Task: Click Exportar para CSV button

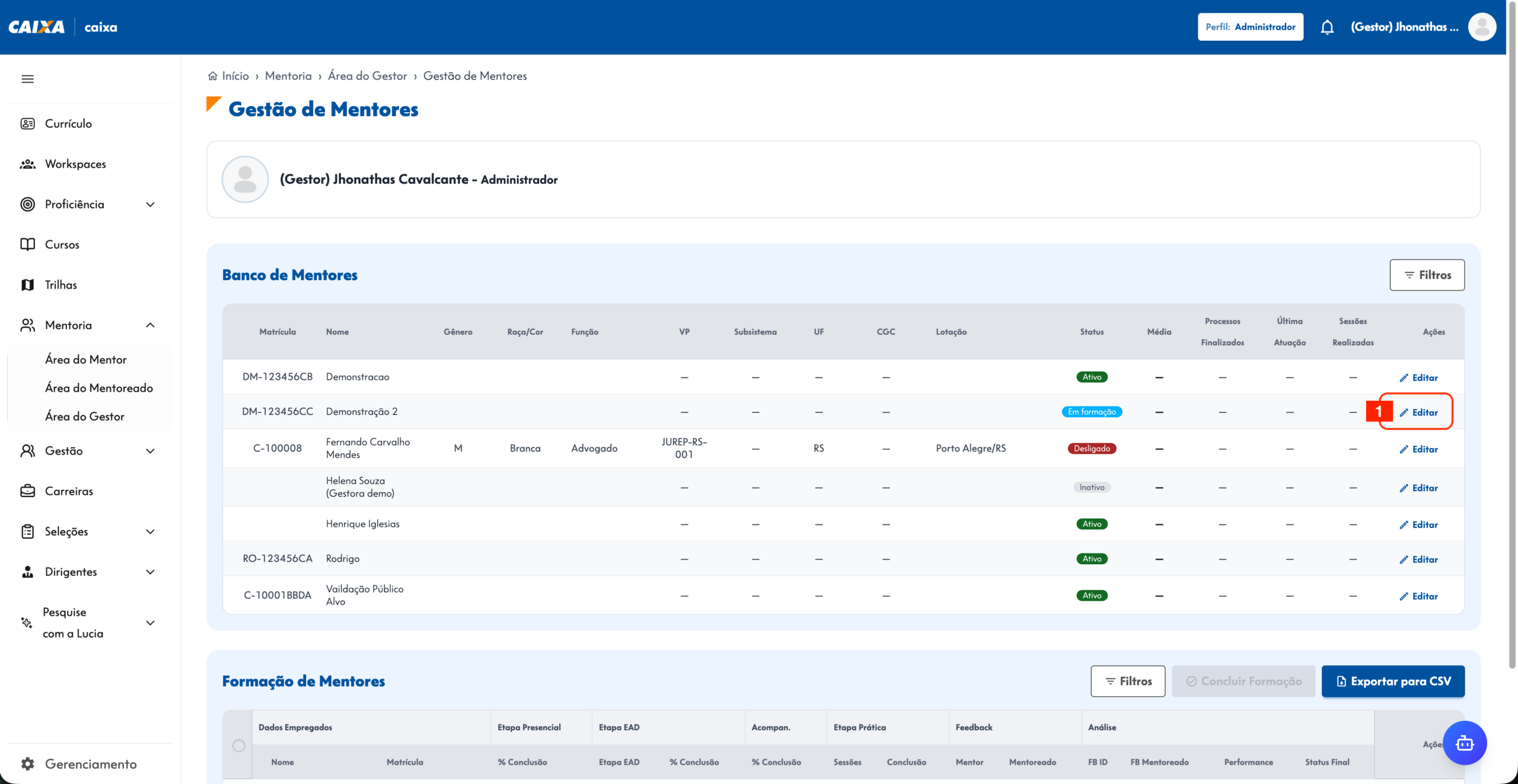Action: pyautogui.click(x=1393, y=681)
